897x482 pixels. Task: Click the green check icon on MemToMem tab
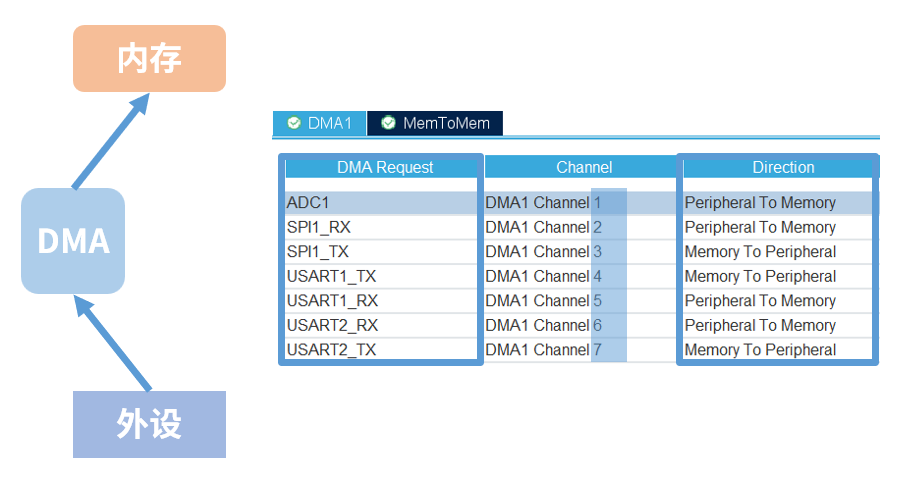tap(388, 123)
